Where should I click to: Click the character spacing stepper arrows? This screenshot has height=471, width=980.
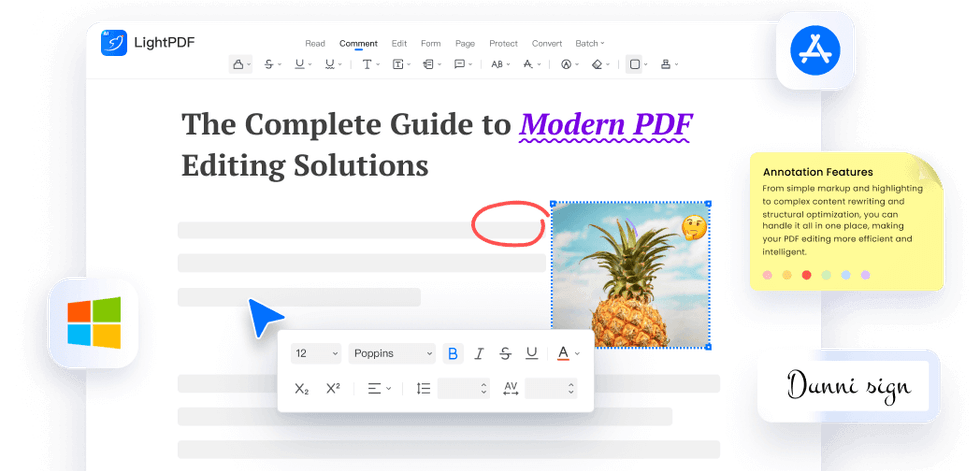(571, 389)
